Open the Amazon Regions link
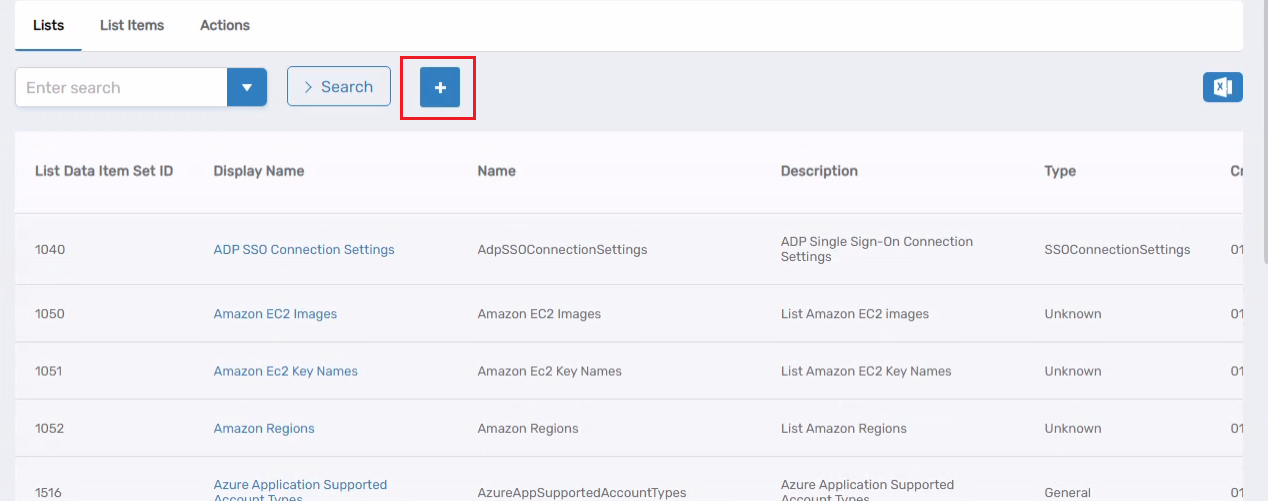Viewport: 1268px width, 501px height. [x=264, y=428]
